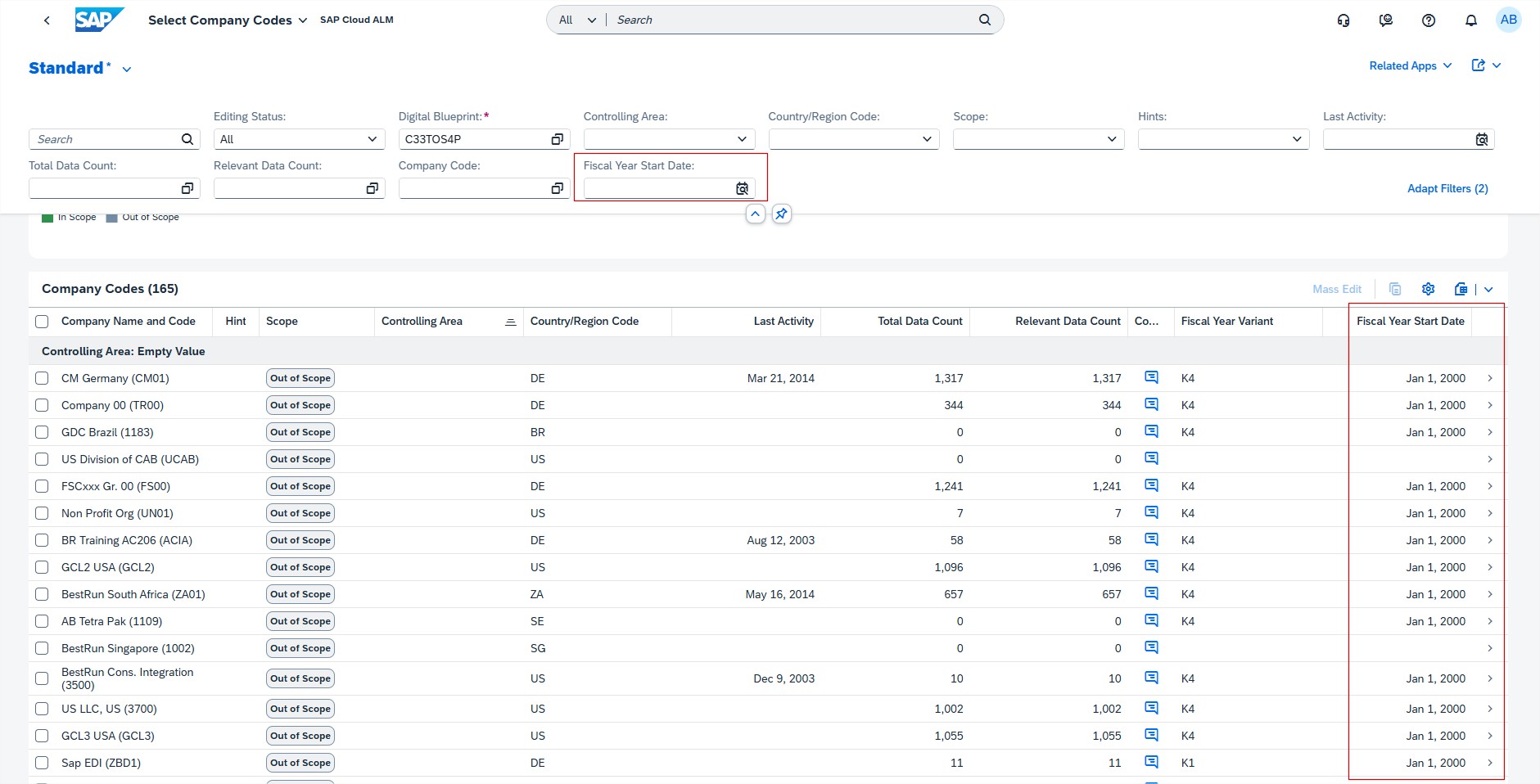Image resolution: width=1540 pixels, height=784 pixels.
Task: Click the headset support icon
Action: click(x=1343, y=20)
